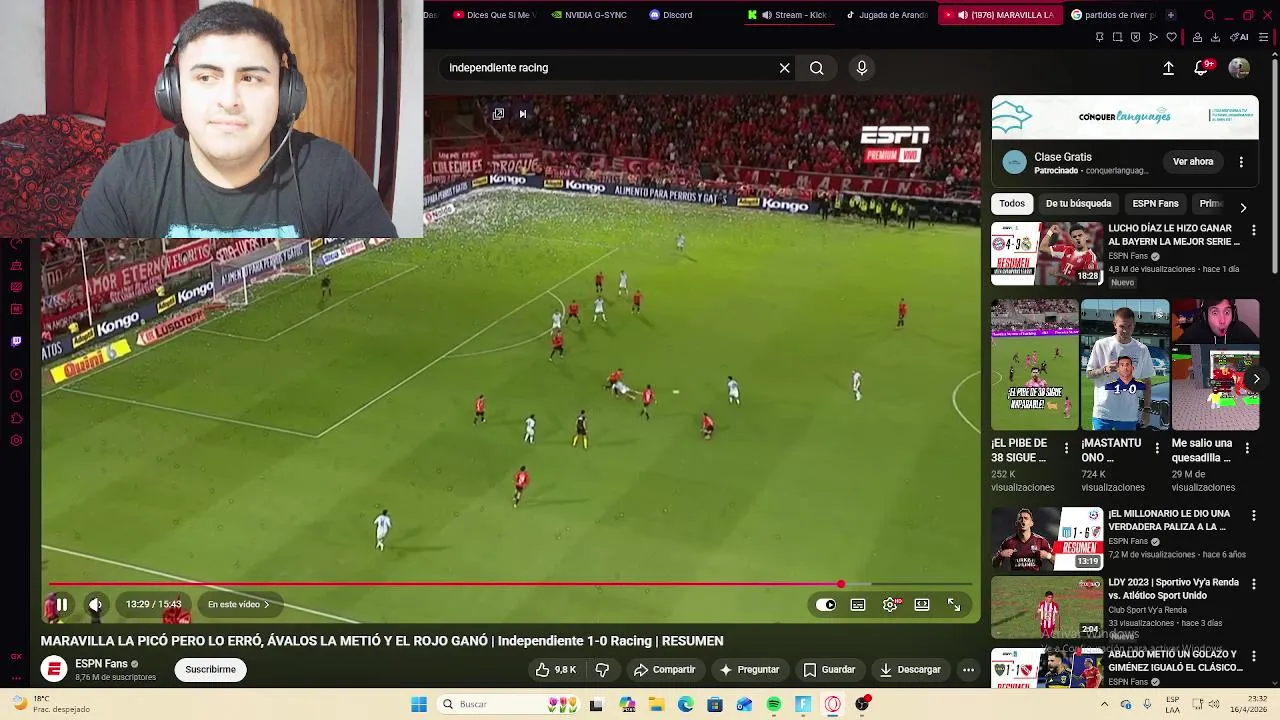Switch to the 'Stream - Kick' tab

[x=791, y=15]
